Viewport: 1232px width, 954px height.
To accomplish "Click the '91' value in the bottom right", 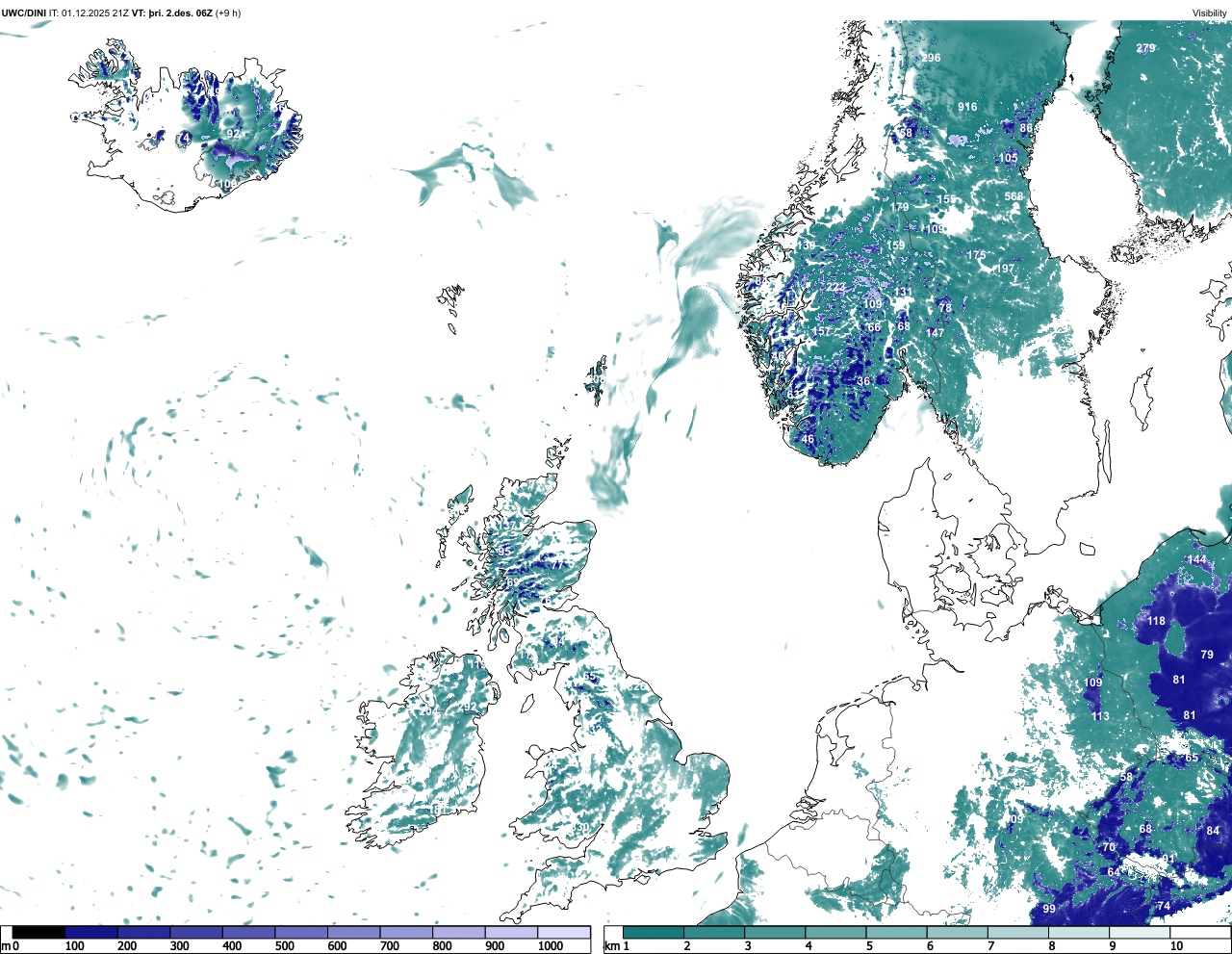I will click(1168, 859).
